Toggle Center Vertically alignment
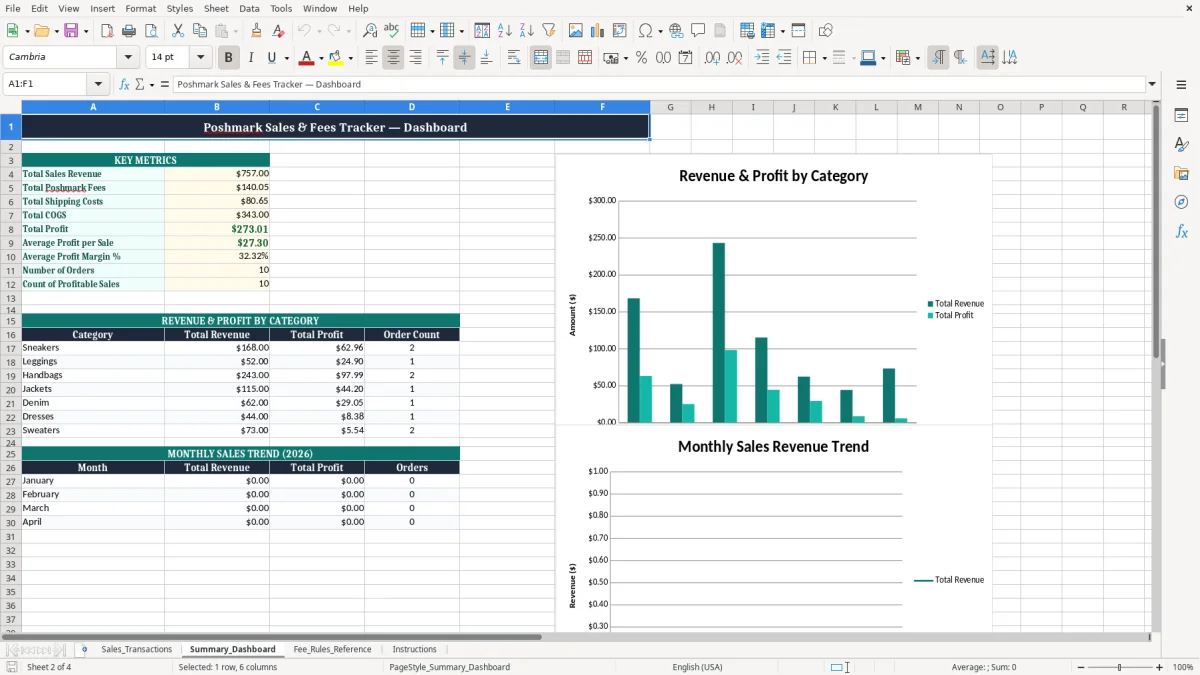This screenshot has height=675, width=1200. (x=464, y=58)
